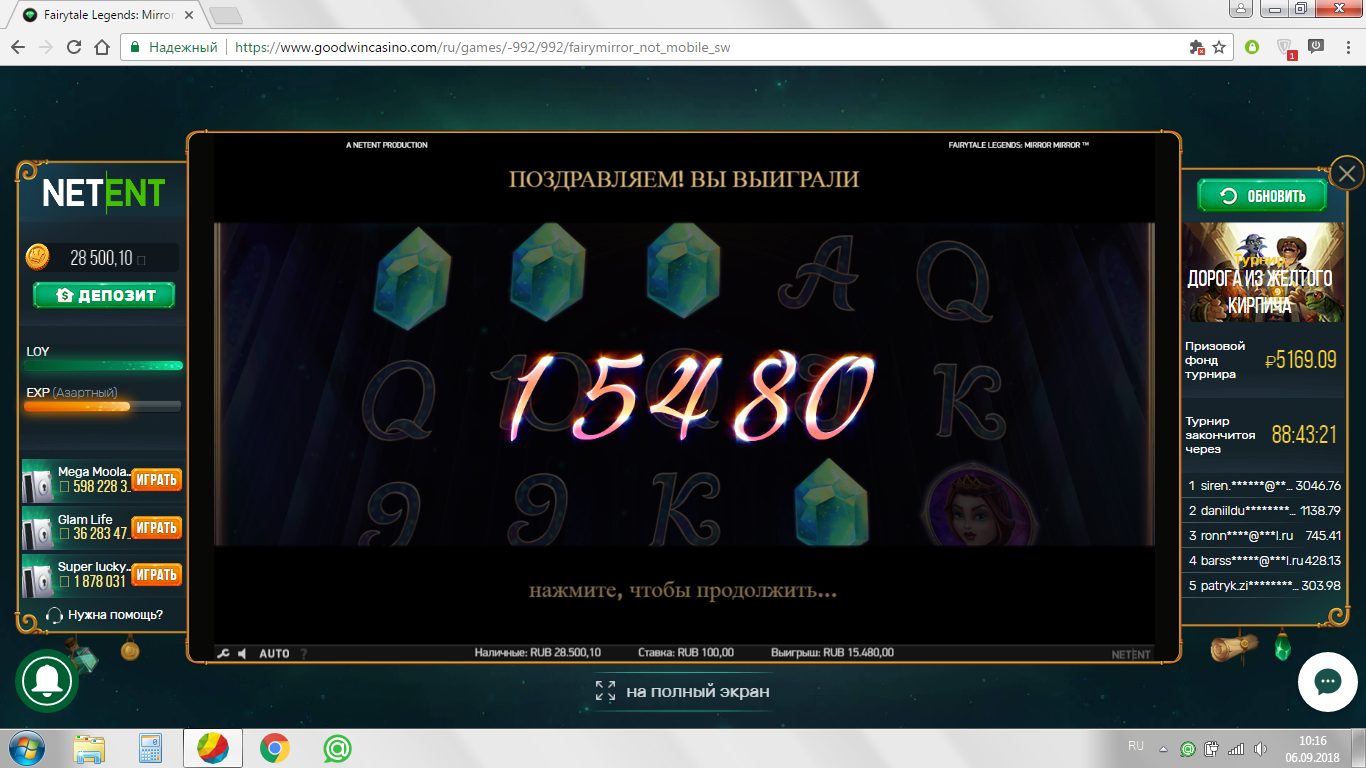The height and width of the screenshot is (768, 1366).
Task: Click the LOY loyalty progress bar
Action: coord(103,366)
